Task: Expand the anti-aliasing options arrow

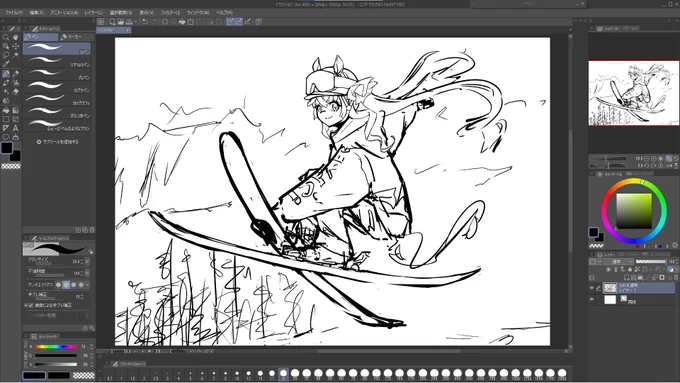Action: click(x=88, y=285)
